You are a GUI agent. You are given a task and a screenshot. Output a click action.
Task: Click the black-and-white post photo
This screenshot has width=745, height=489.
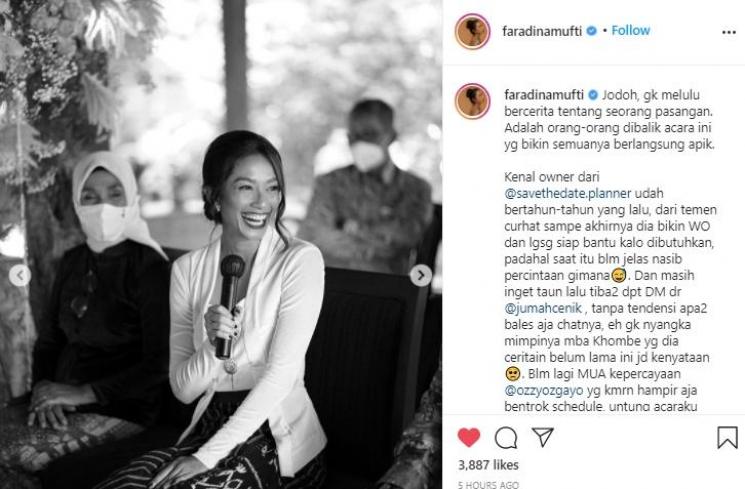pyautogui.click(x=221, y=244)
